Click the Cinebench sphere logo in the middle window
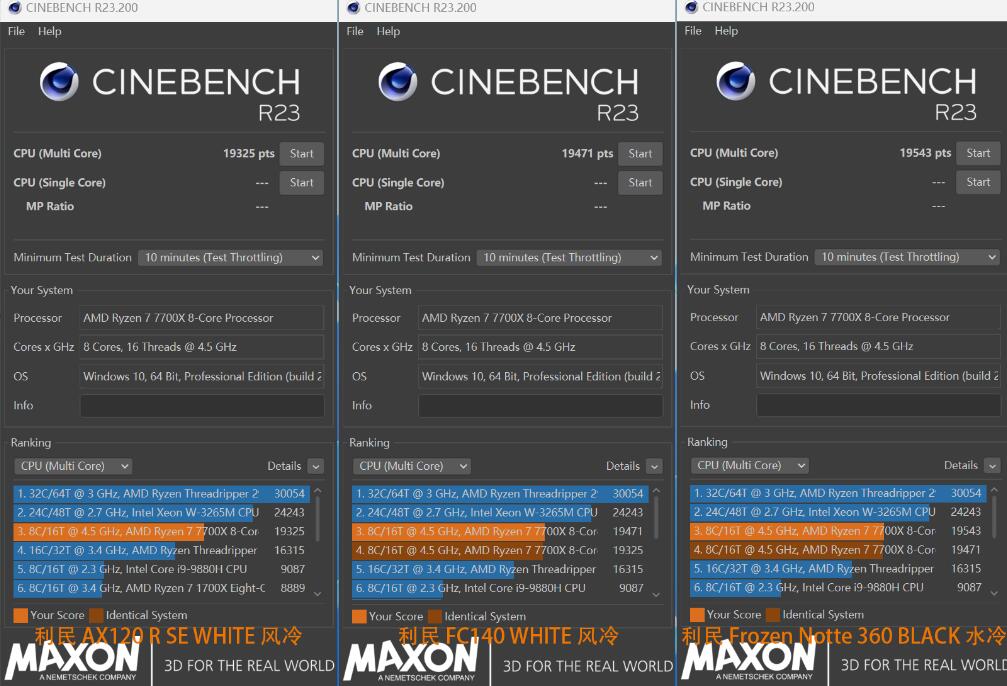 (x=398, y=82)
